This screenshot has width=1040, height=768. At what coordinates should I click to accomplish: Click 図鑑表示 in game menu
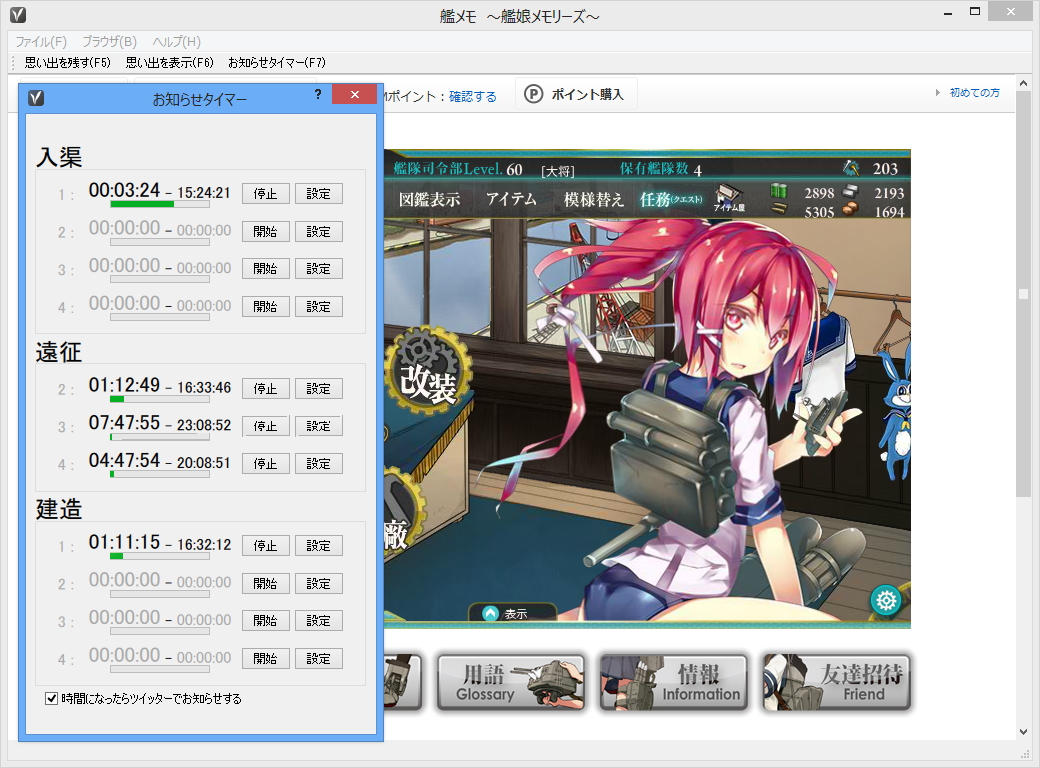pyautogui.click(x=429, y=199)
